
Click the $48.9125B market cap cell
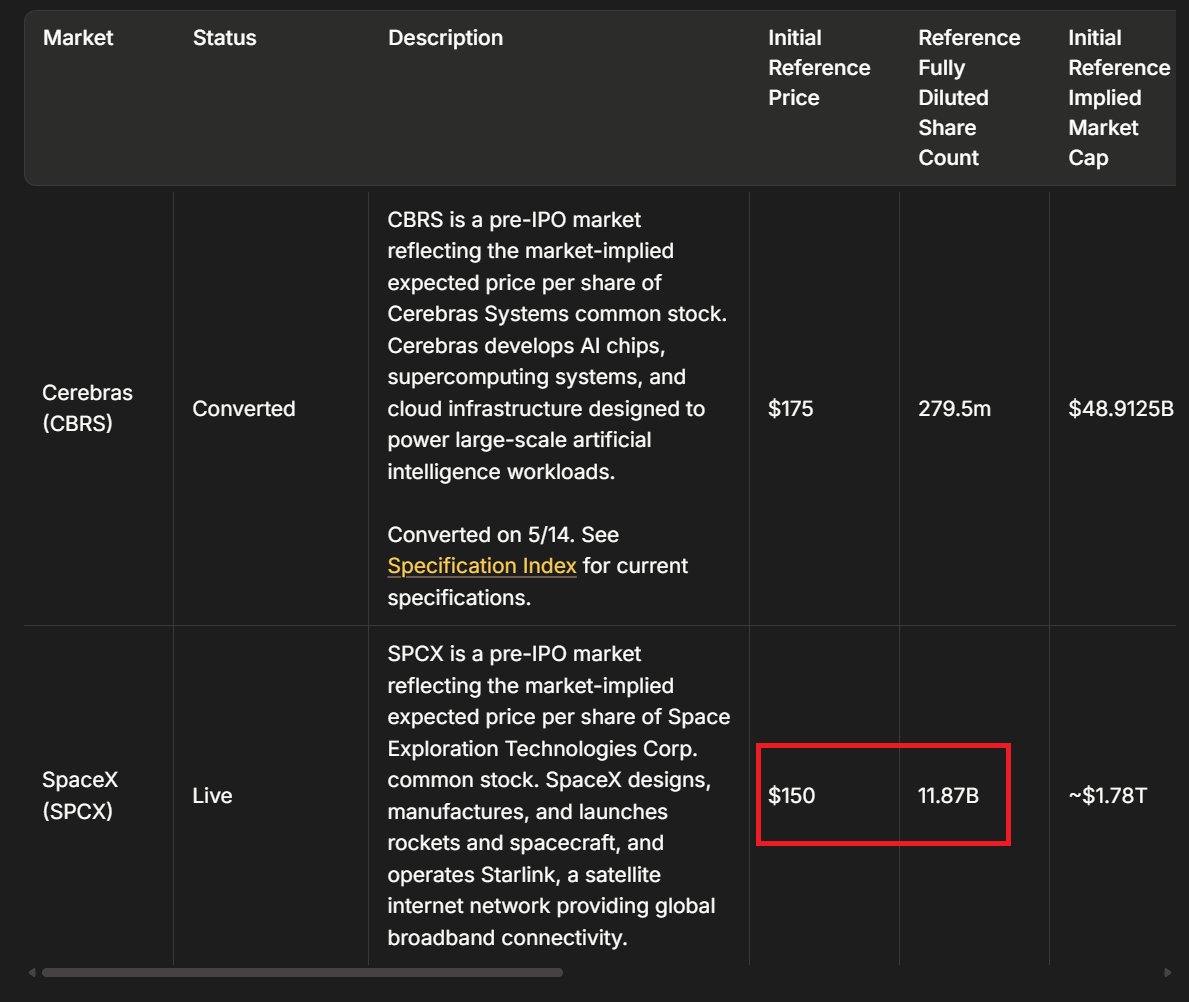[1121, 409]
